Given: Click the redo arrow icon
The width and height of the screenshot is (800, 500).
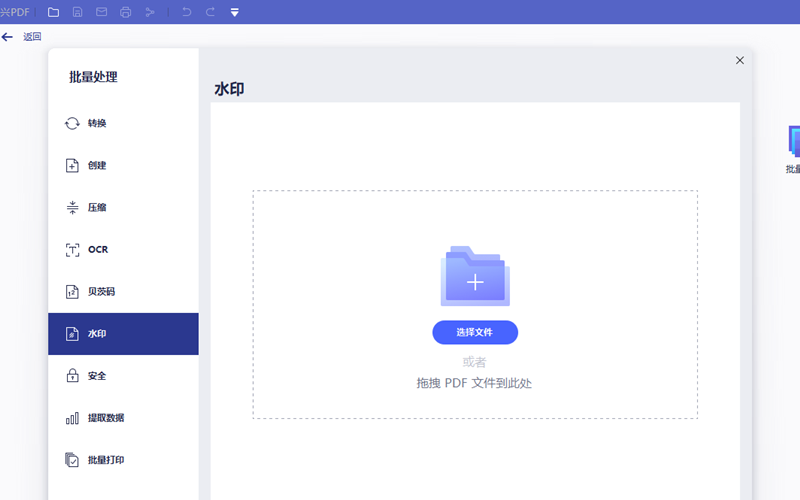Looking at the screenshot, I should (210, 12).
